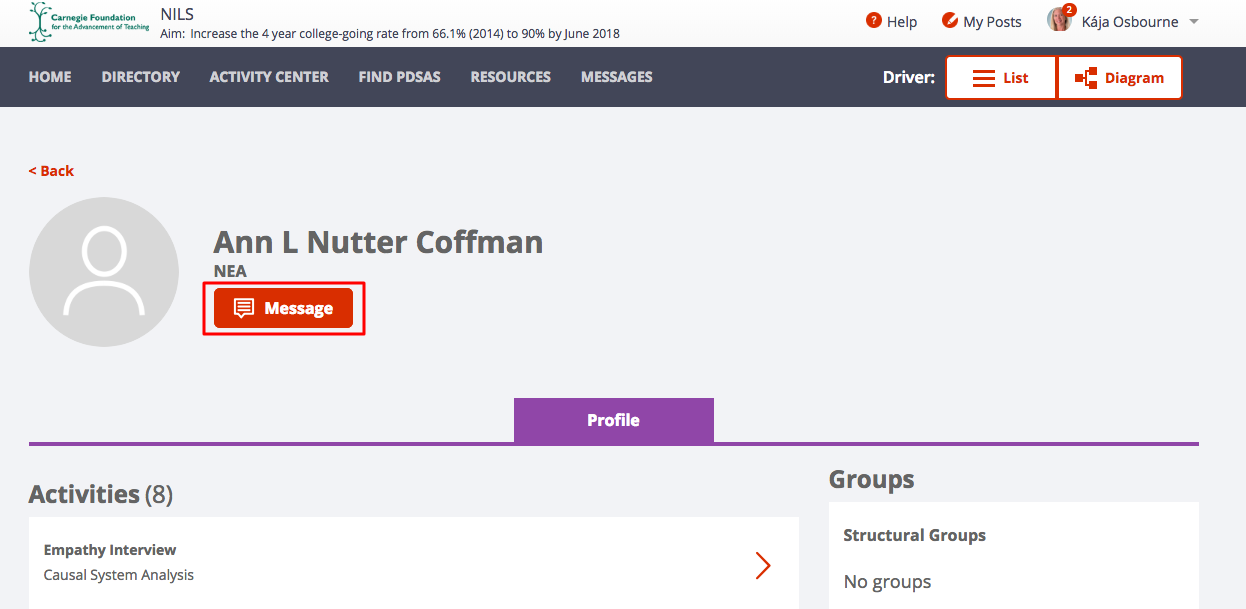Click the No groups text
1246x609 pixels.
(x=888, y=582)
